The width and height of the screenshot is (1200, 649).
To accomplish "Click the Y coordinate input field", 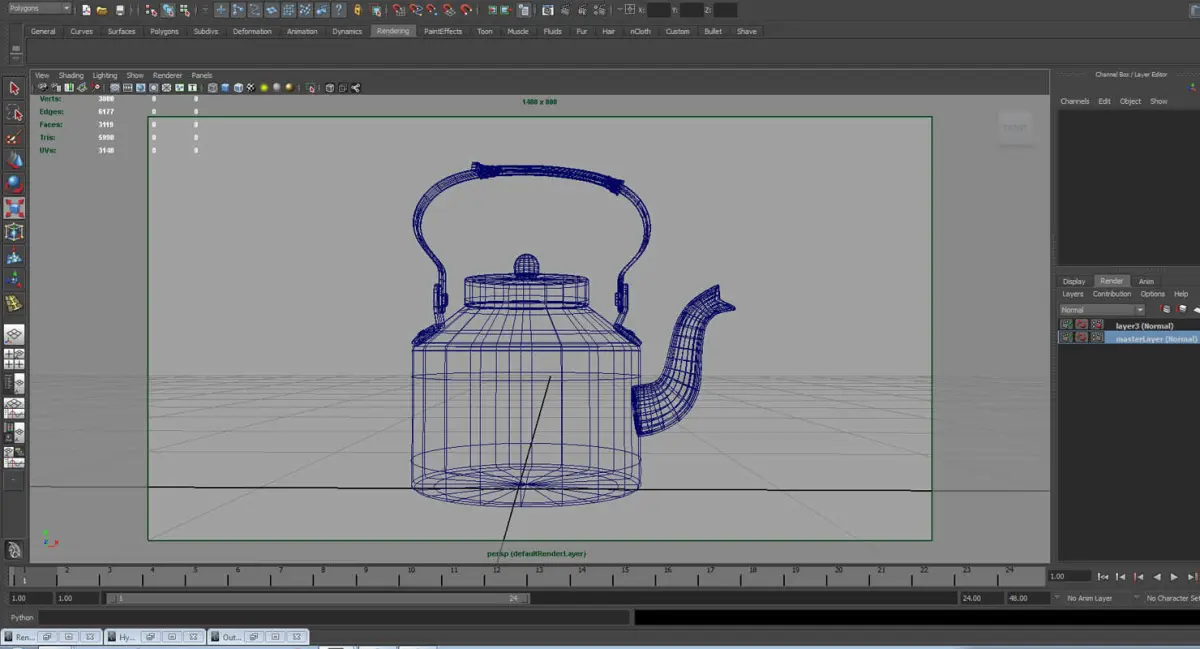I will click(x=692, y=10).
